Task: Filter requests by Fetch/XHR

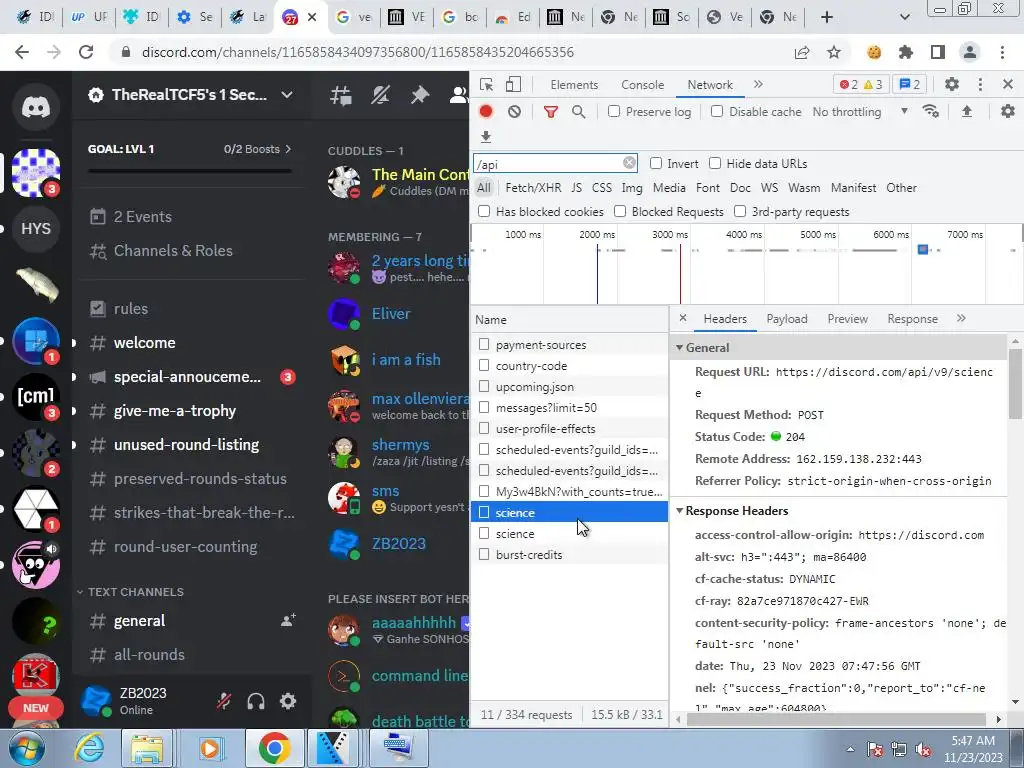Action: click(x=533, y=188)
